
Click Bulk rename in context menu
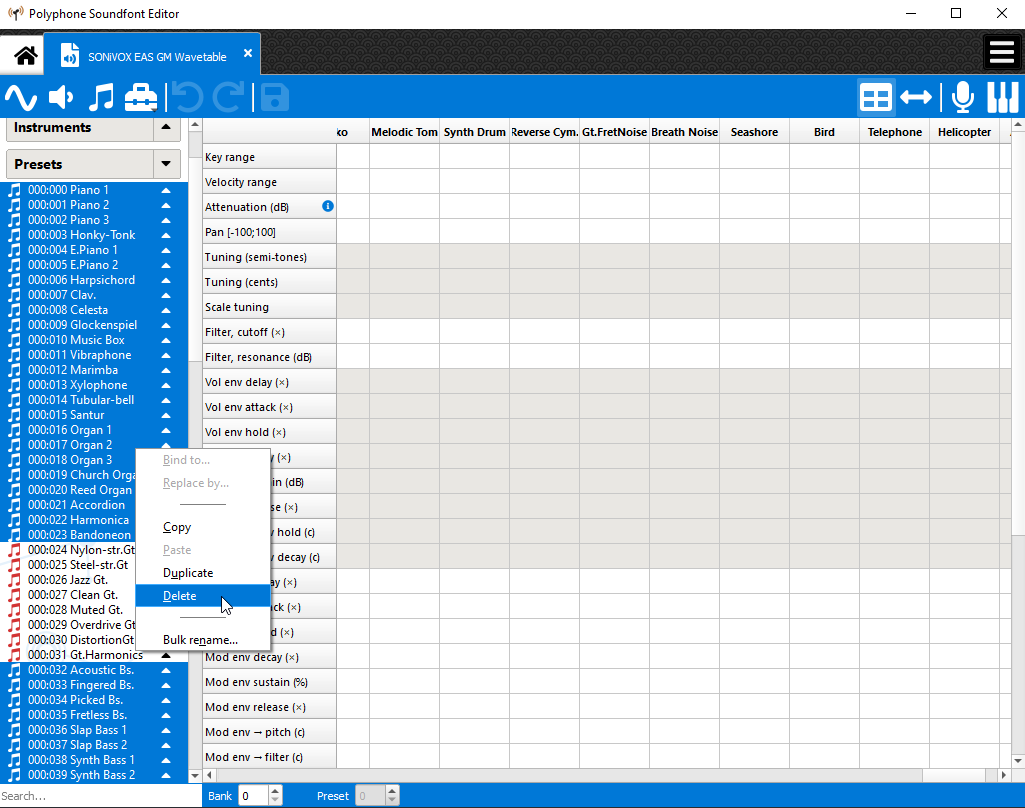coord(200,640)
